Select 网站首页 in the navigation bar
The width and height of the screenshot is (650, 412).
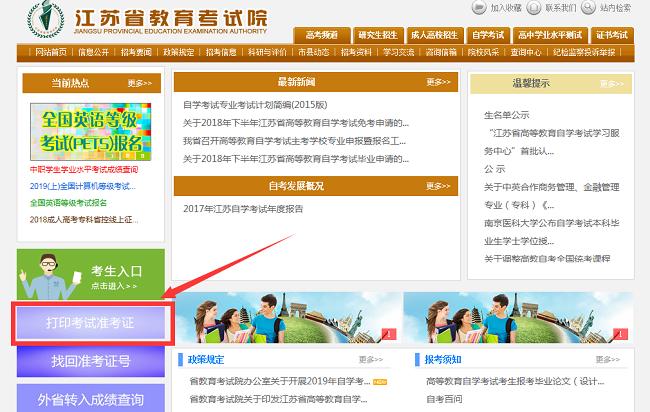click(51, 52)
